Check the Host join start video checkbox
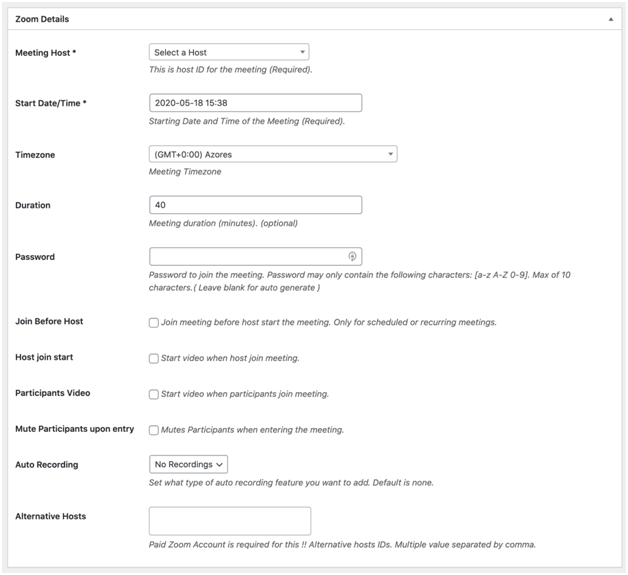This screenshot has height=575, width=628. pyautogui.click(x=154, y=358)
